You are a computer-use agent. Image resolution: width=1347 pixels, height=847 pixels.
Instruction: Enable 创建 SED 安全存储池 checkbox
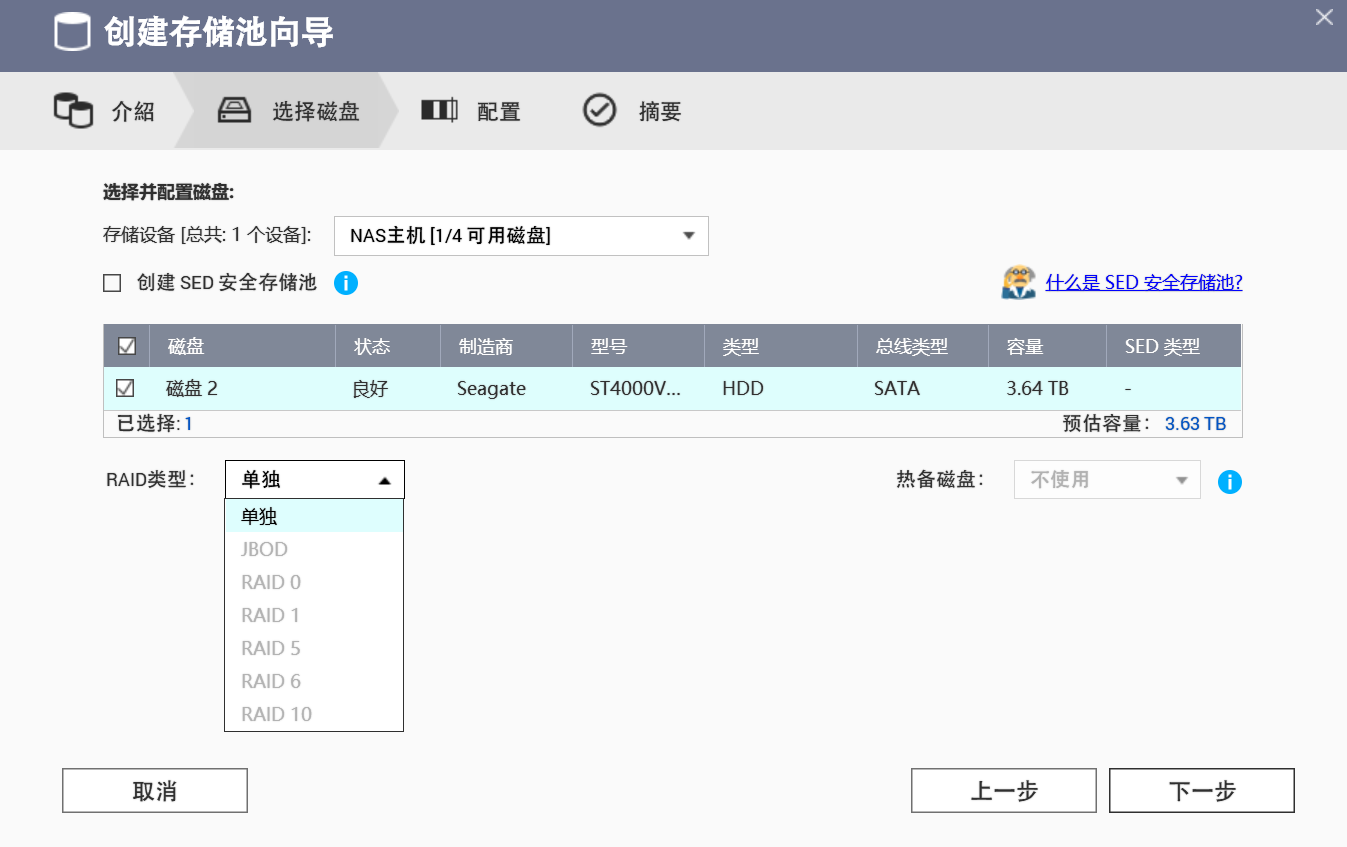[112, 283]
